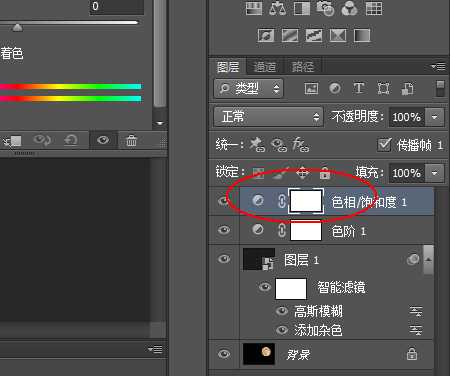
Task: Add a Channel Mixer adjustment layer
Action: 349,8
